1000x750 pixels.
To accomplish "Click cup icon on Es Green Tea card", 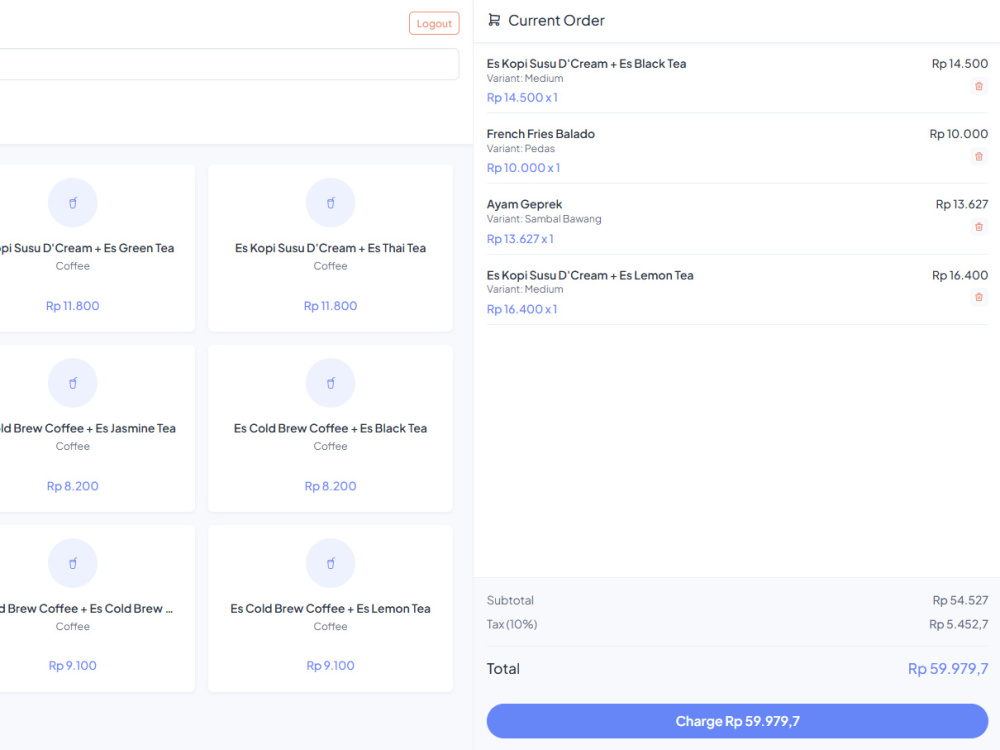I will (x=73, y=203).
